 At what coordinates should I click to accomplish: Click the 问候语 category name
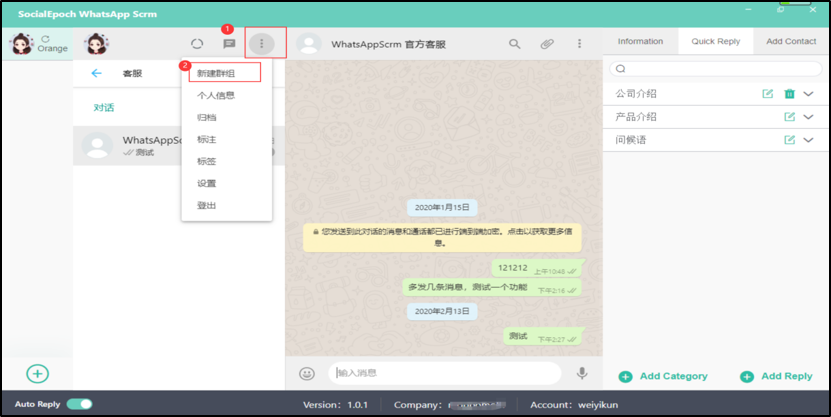[x=631, y=140]
